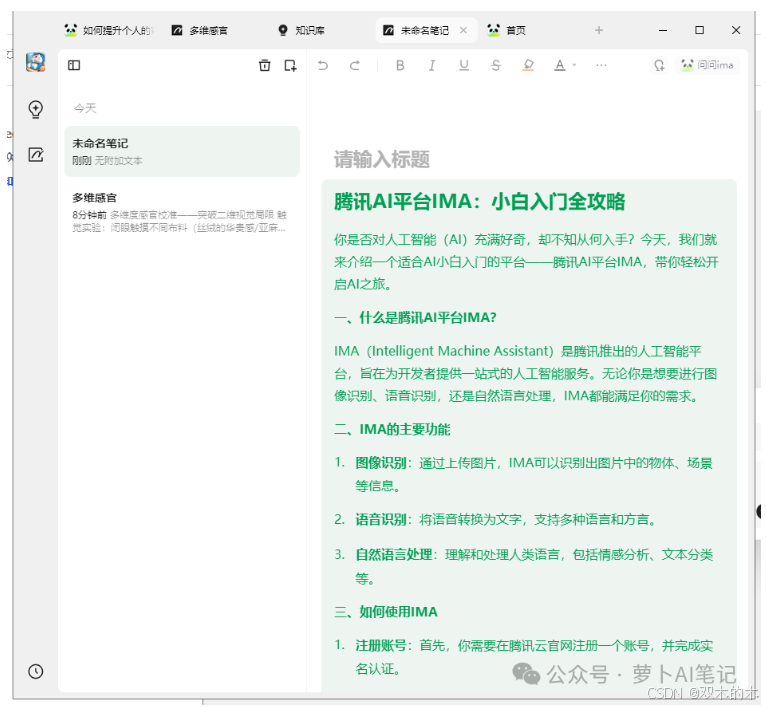The width and height of the screenshot is (766, 707).
Task: Undo the last edit
Action: pos(323,65)
